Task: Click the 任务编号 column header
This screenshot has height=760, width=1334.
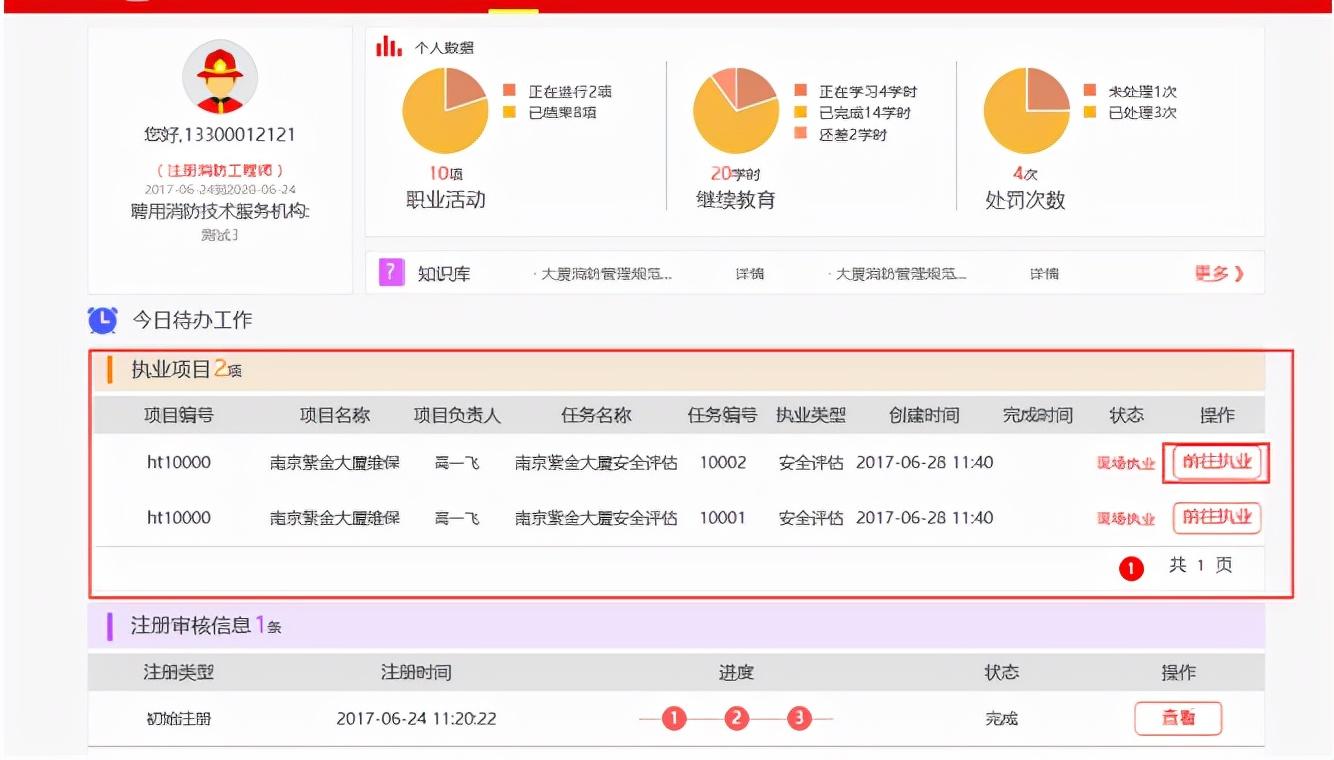Action: [x=722, y=415]
